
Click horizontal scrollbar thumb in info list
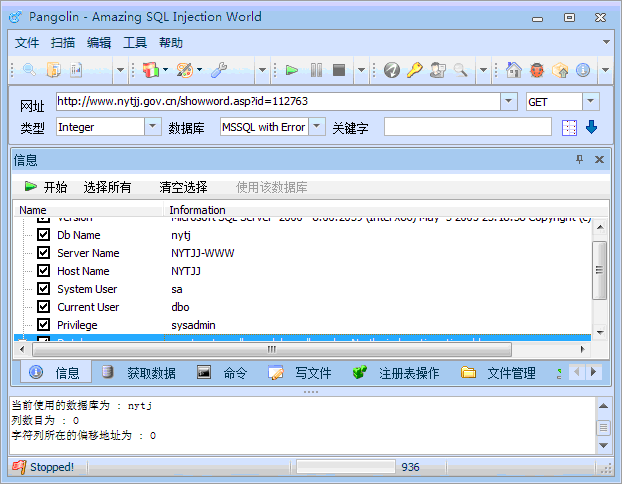click(272, 350)
